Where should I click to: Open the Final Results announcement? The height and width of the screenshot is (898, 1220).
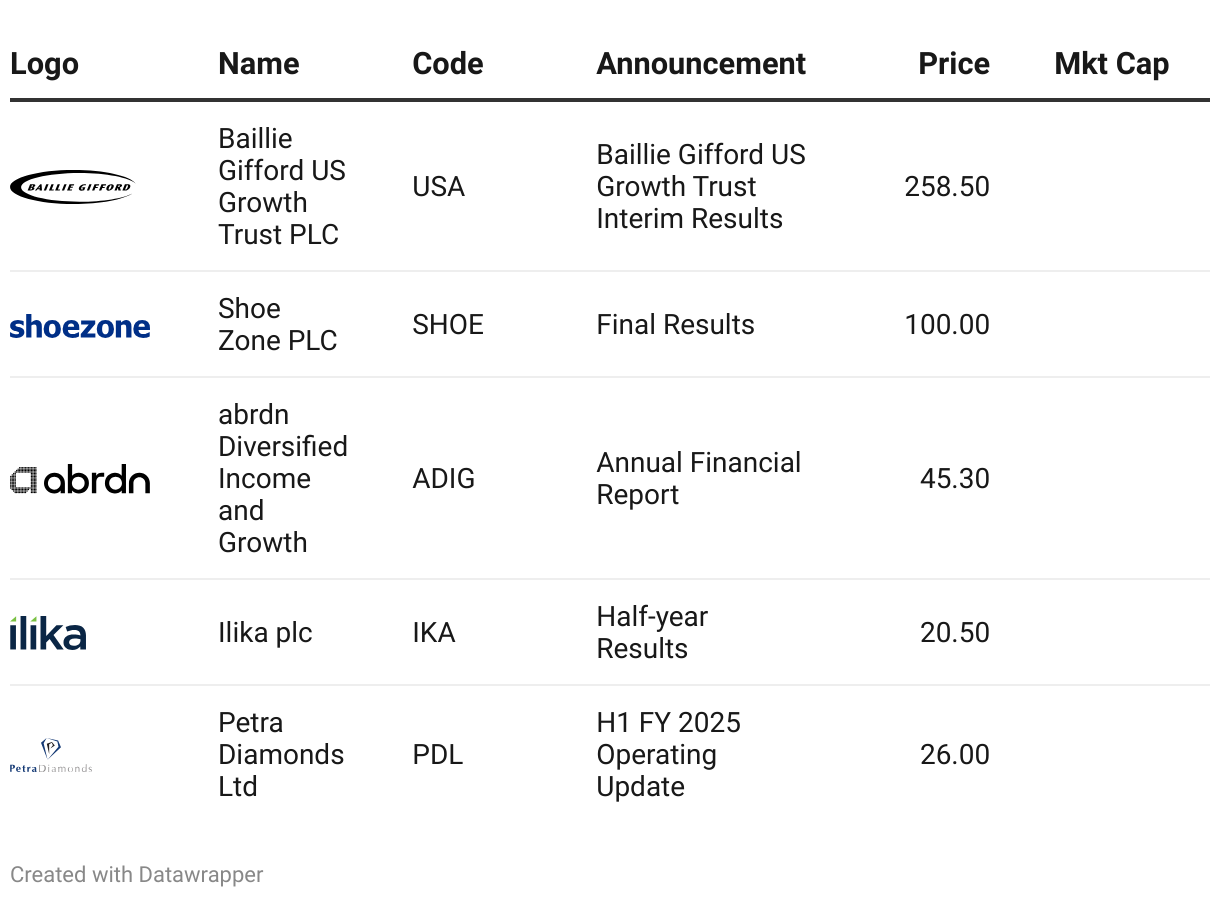(675, 325)
